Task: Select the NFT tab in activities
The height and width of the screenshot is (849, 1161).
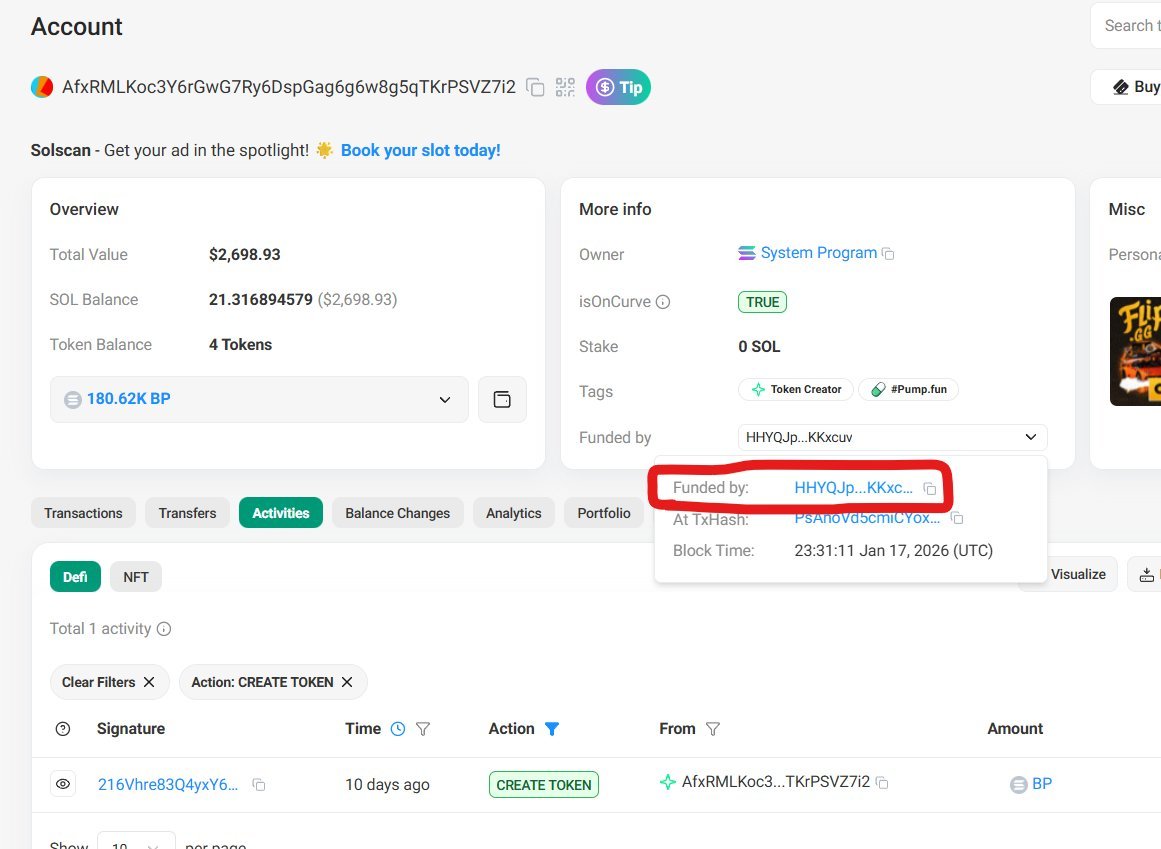Action: pos(135,576)
